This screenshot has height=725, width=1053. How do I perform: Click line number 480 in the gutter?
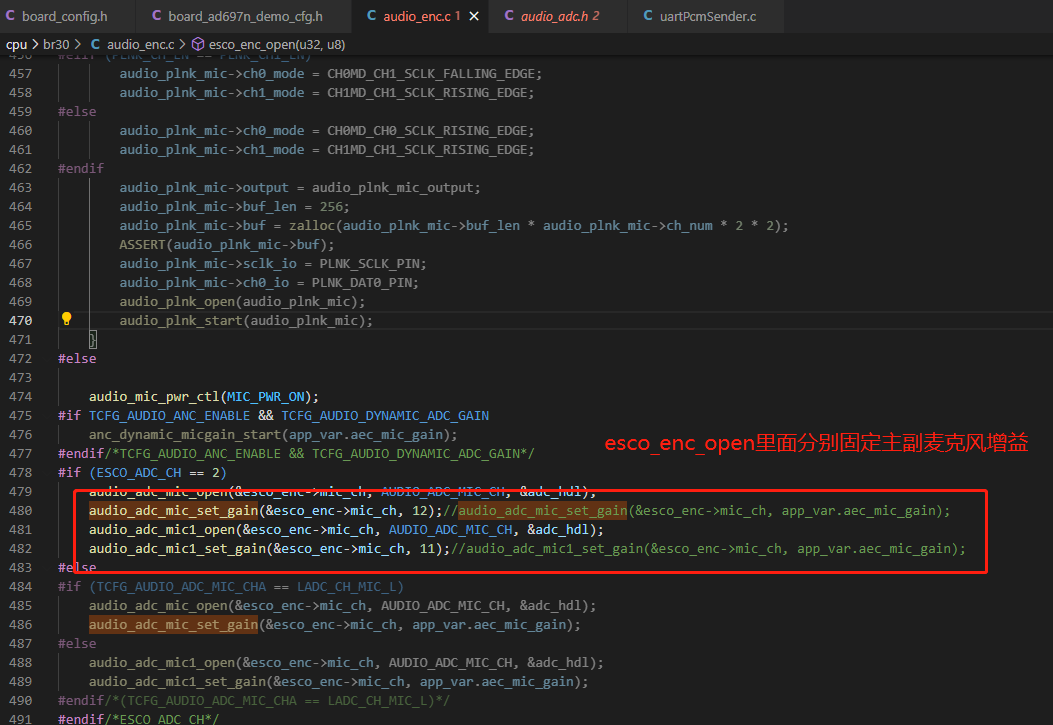pyautogui.click(x=20, y=510)
